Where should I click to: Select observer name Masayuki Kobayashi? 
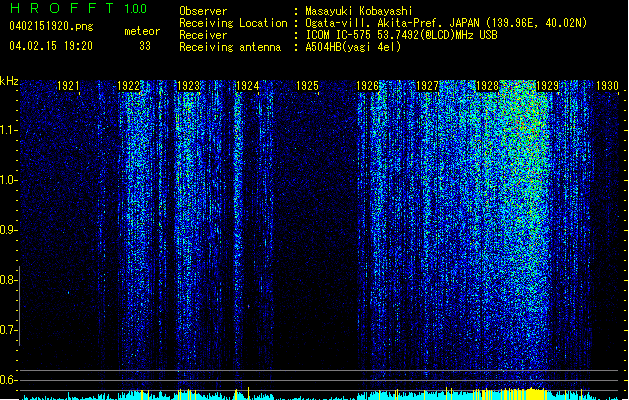(x=358, y=11)
